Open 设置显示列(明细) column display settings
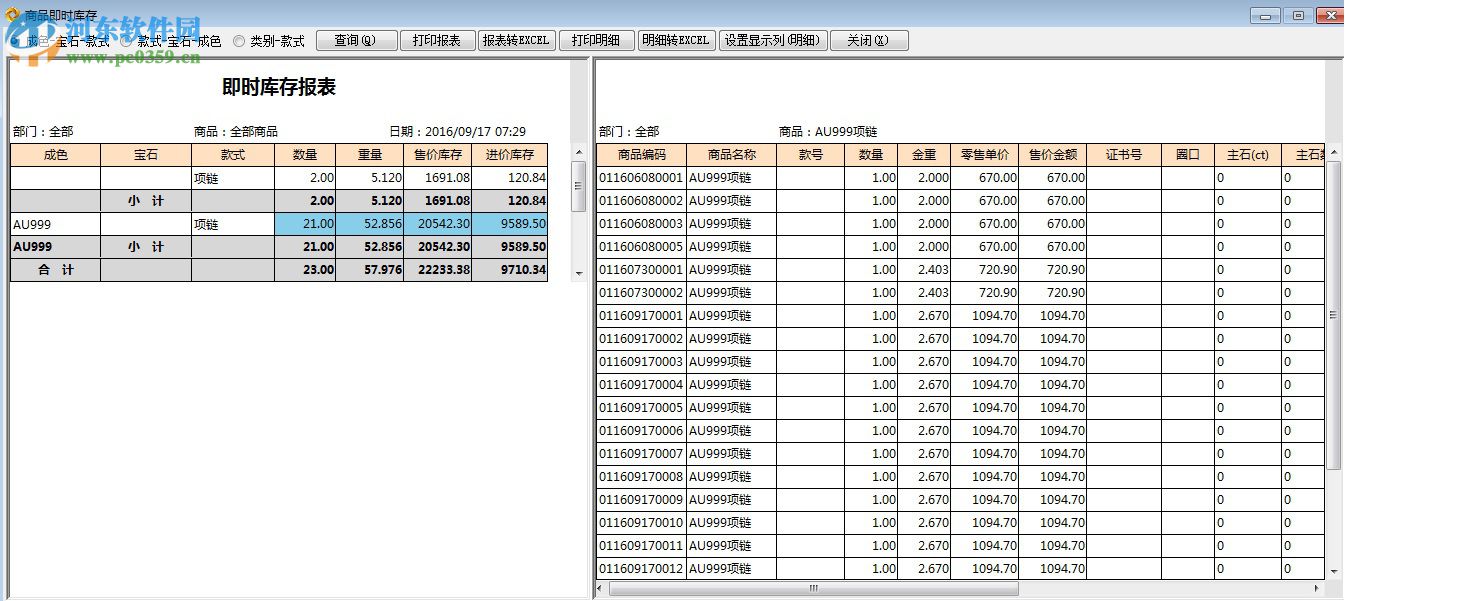The image size is (1467, 601). [x=773, y=40]
